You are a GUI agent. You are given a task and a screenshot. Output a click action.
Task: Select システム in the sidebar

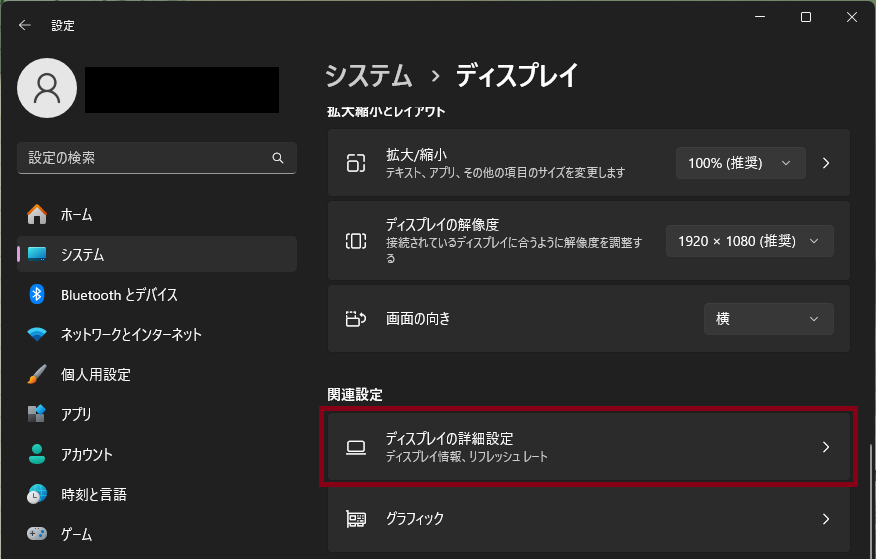[82, 254]
